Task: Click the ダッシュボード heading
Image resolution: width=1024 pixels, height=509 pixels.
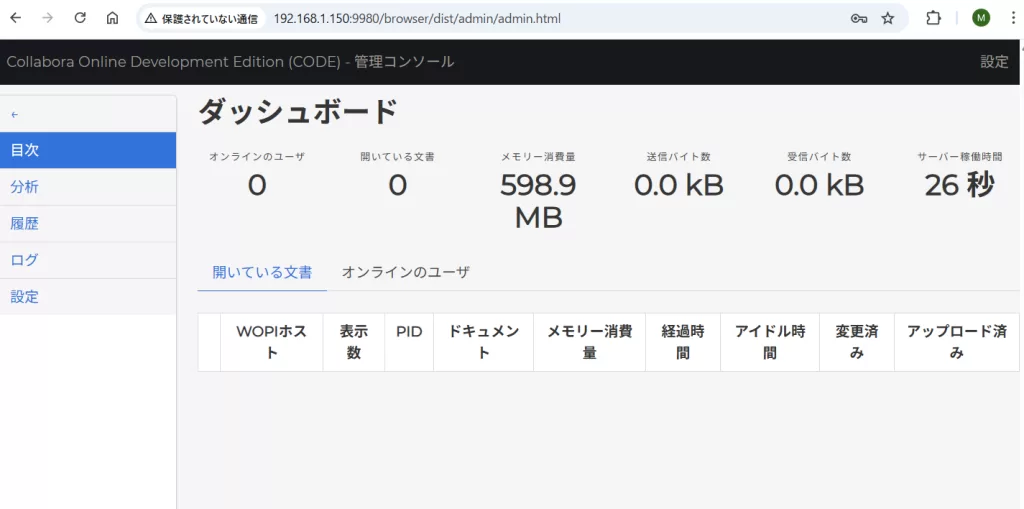Action: pyautogui.click(x=298, y=112)
